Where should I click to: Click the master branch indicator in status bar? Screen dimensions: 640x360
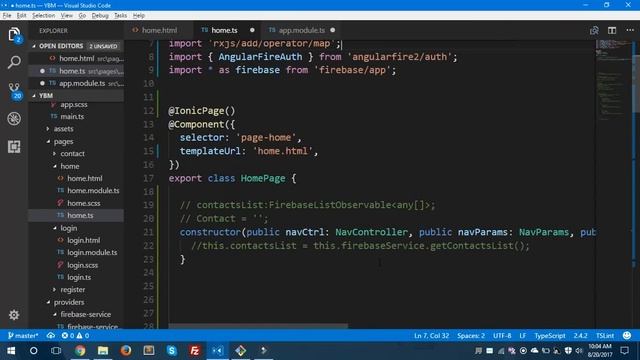click(x=23, y=336)
